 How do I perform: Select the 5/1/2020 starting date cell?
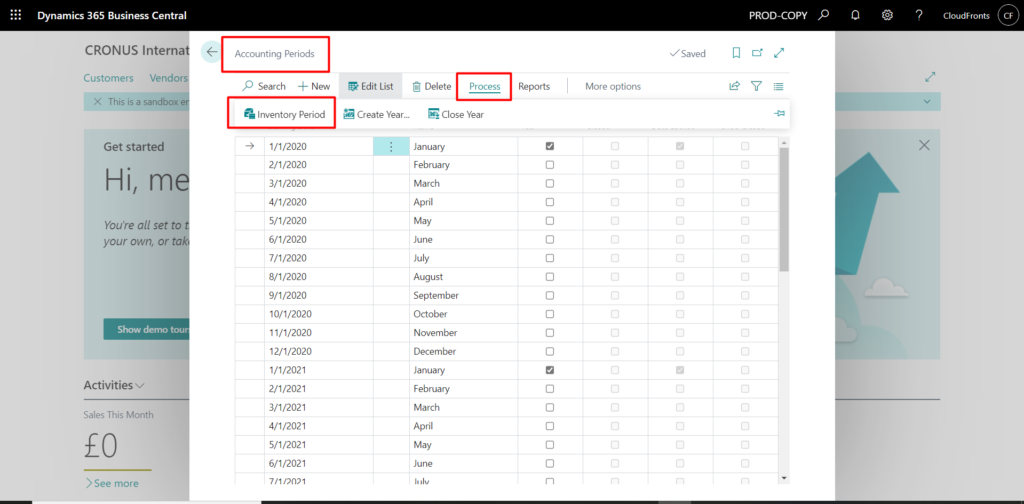pos(319,221)
